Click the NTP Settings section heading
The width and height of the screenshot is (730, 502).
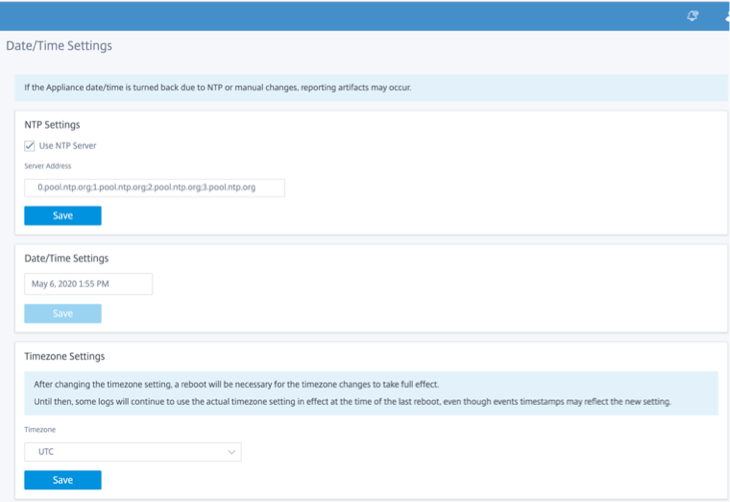(52, 125)
